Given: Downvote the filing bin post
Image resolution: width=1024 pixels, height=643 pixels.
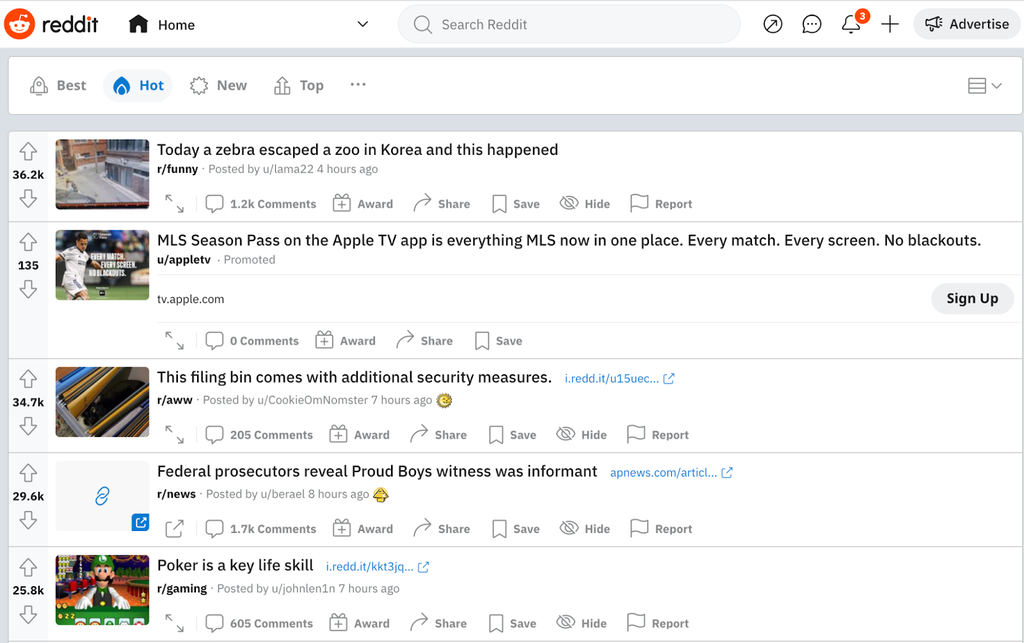Looking at the screenshot, I should tap(28, 427).
